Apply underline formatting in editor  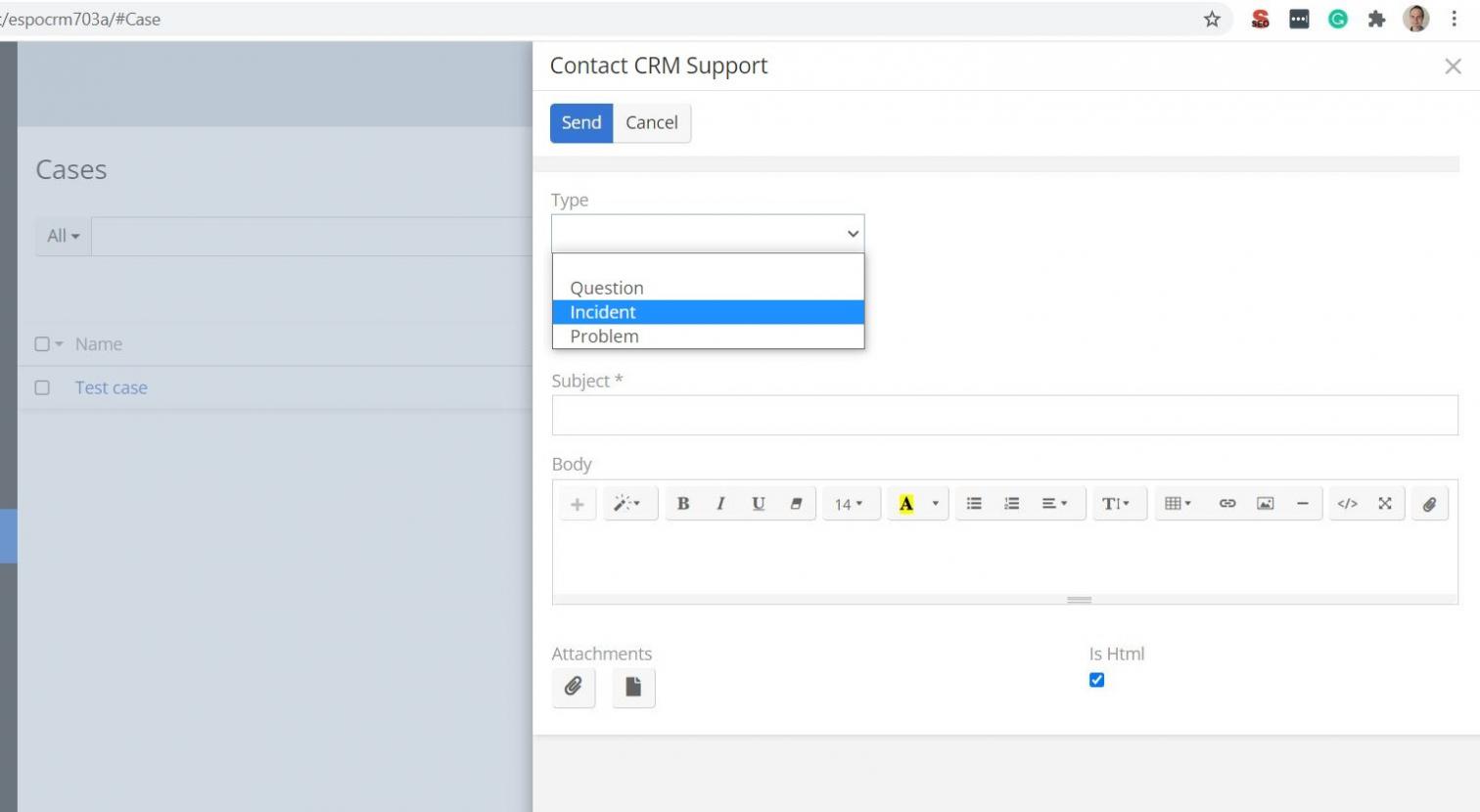coord(758,504)
